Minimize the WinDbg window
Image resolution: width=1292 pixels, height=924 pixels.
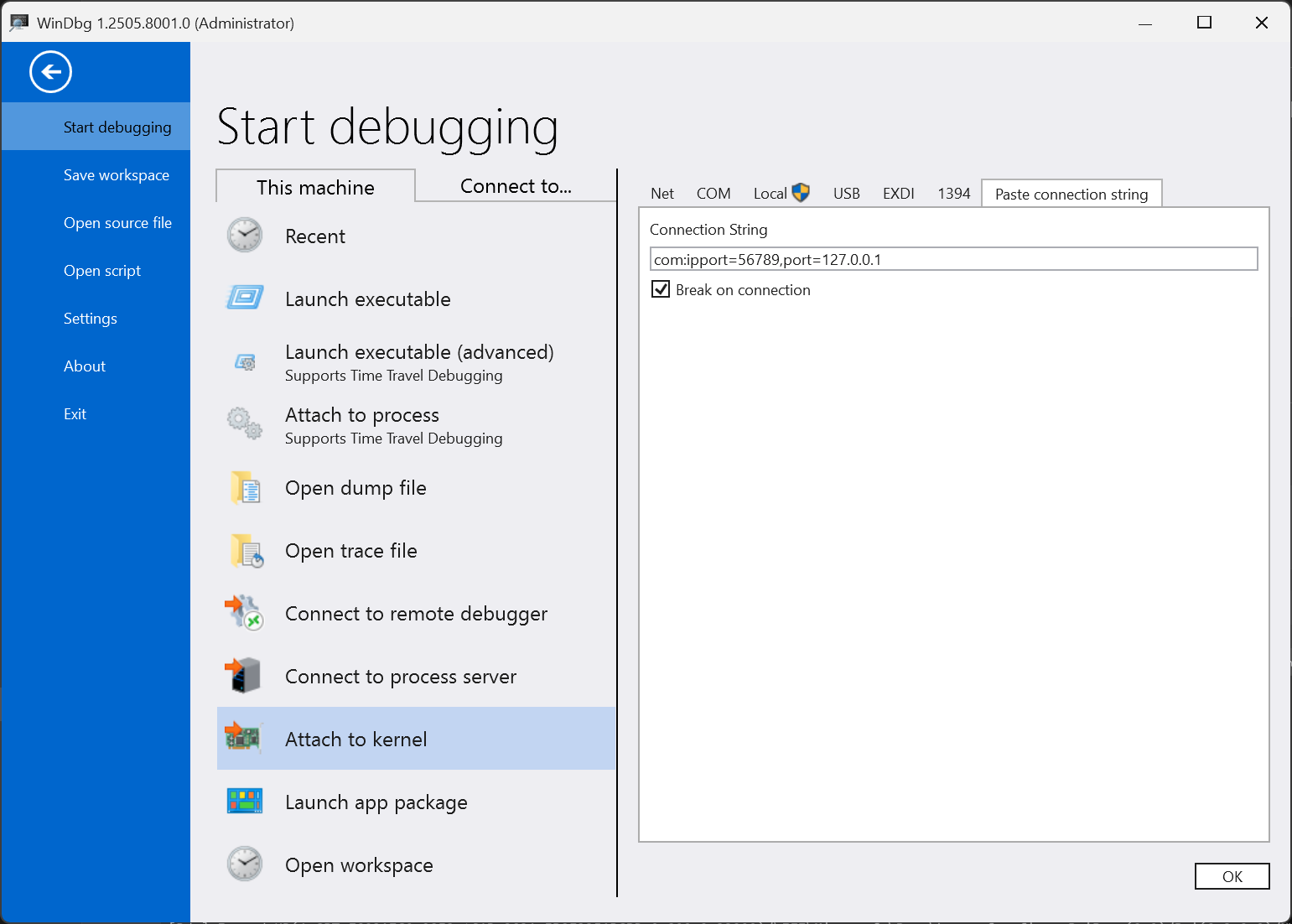point(1145,23)
